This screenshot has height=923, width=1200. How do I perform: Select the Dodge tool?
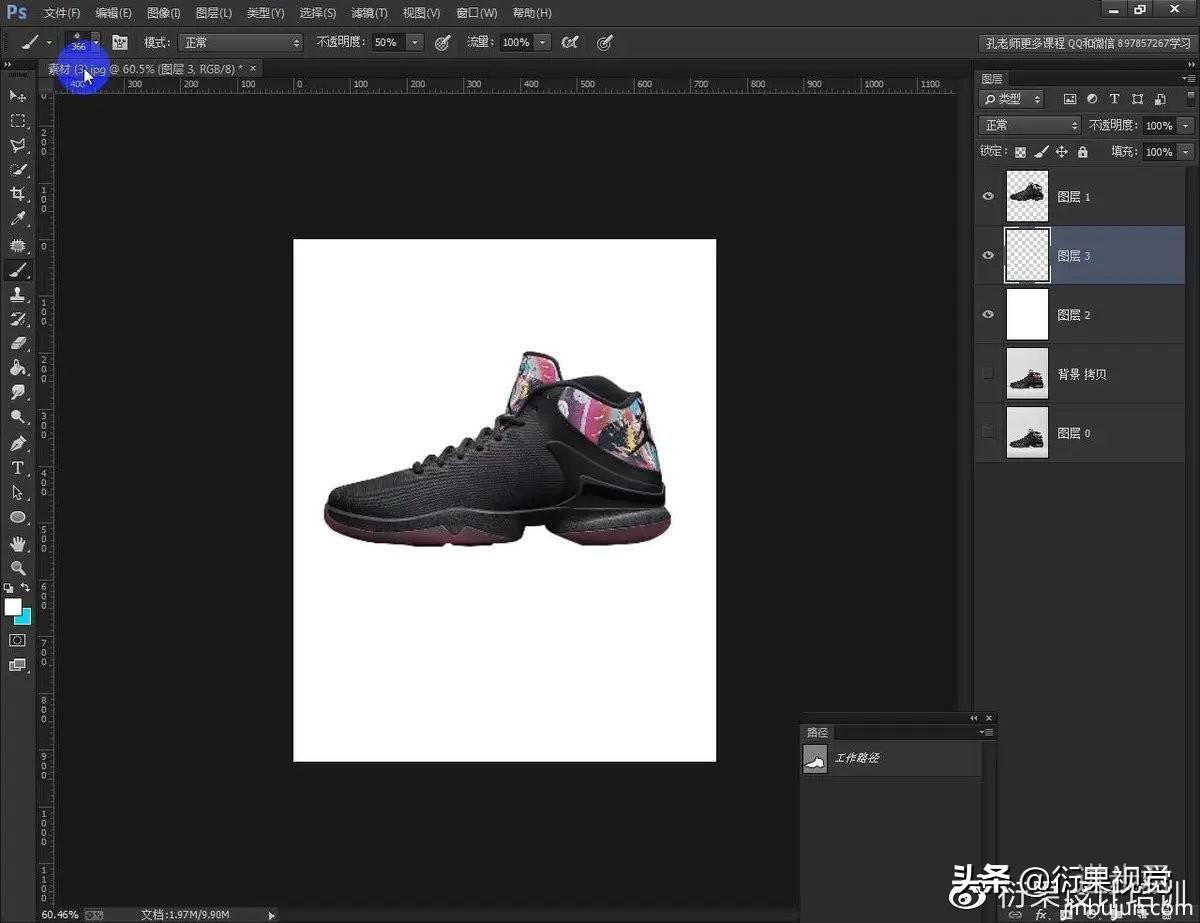click(x=17, y=417)
